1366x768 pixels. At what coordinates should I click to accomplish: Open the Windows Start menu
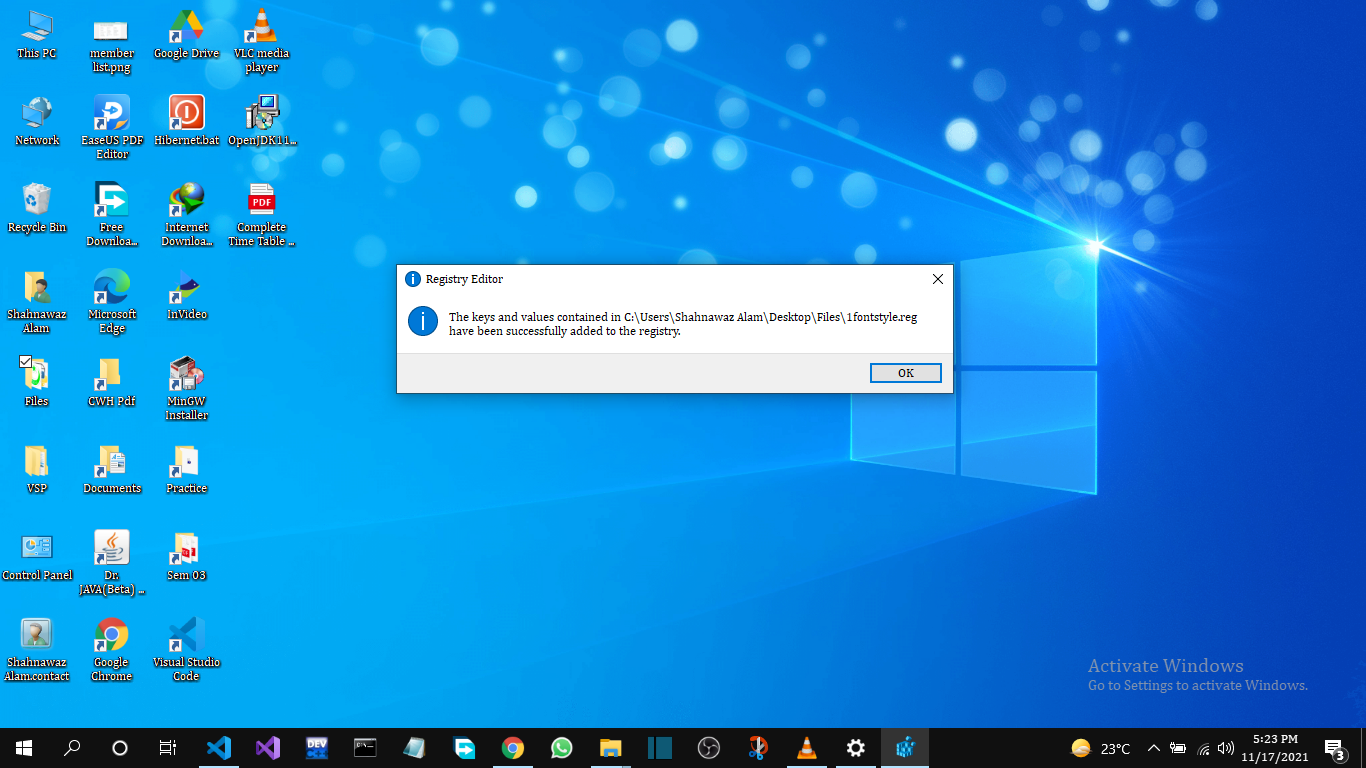[24, 748]
